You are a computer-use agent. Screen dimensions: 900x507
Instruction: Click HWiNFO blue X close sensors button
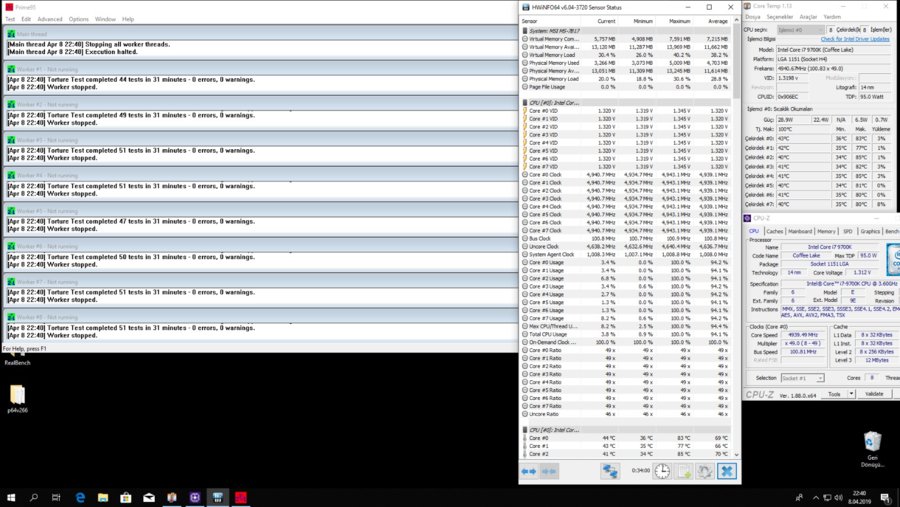pos(727,471)
